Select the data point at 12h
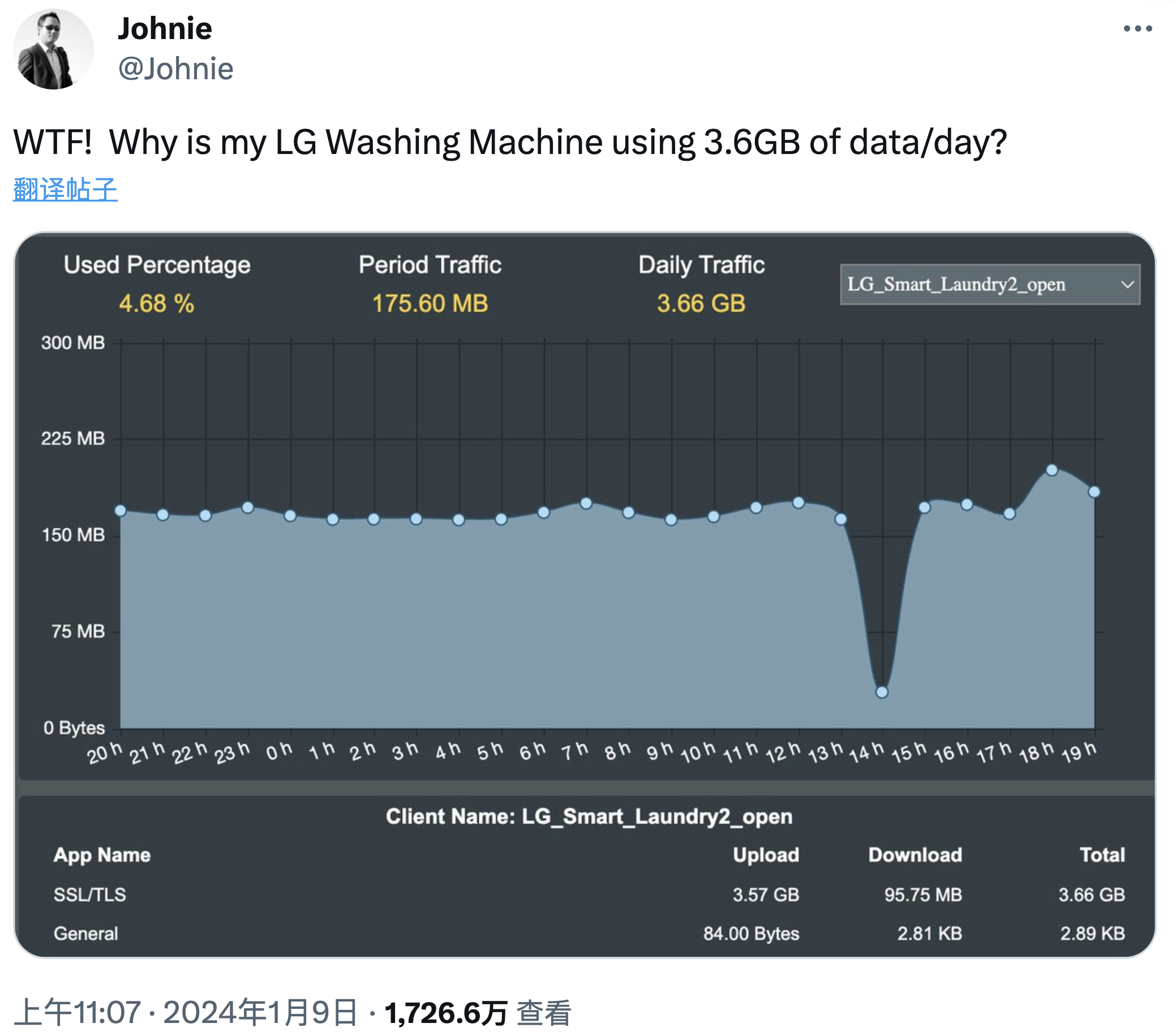 point(797,502)
